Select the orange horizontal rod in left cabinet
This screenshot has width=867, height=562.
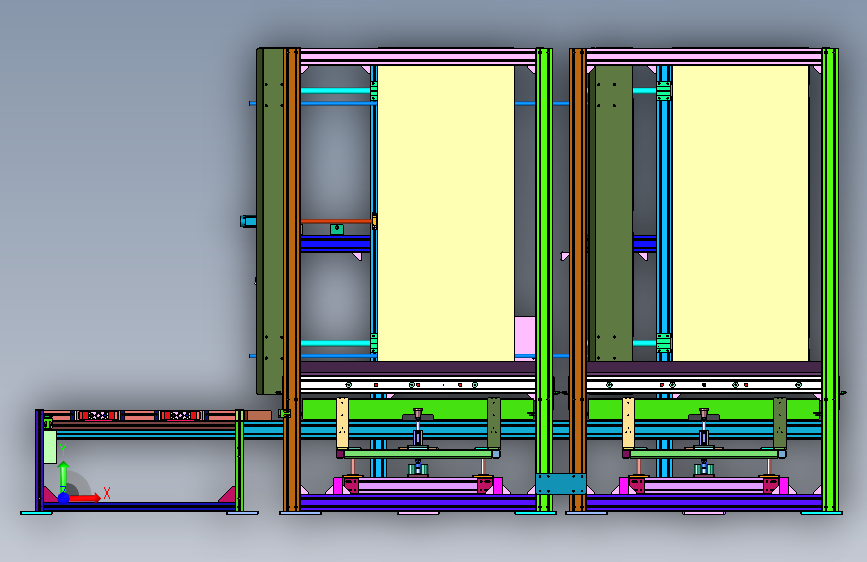coord(337,221)
